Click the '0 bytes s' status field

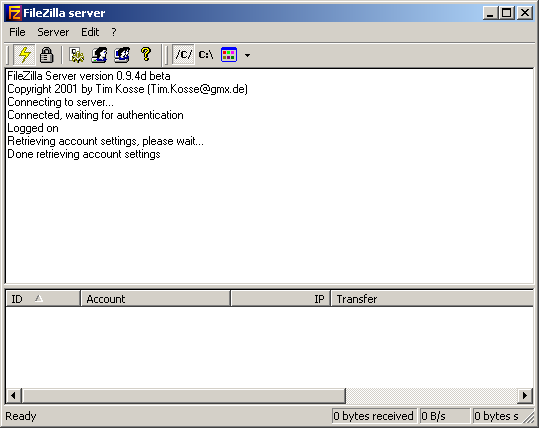click(498, 416)
